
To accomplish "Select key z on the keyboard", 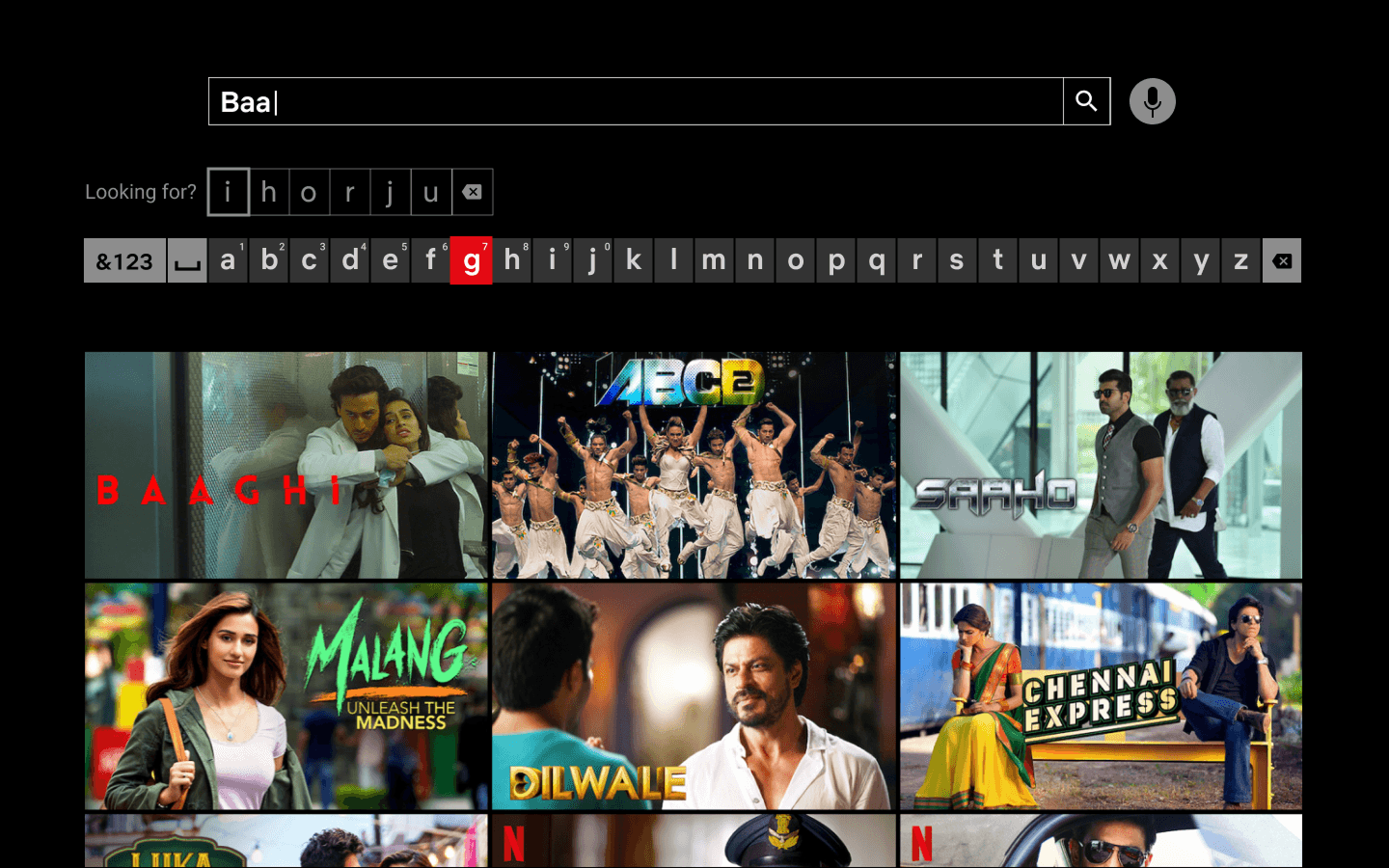I will (1241, 260).
